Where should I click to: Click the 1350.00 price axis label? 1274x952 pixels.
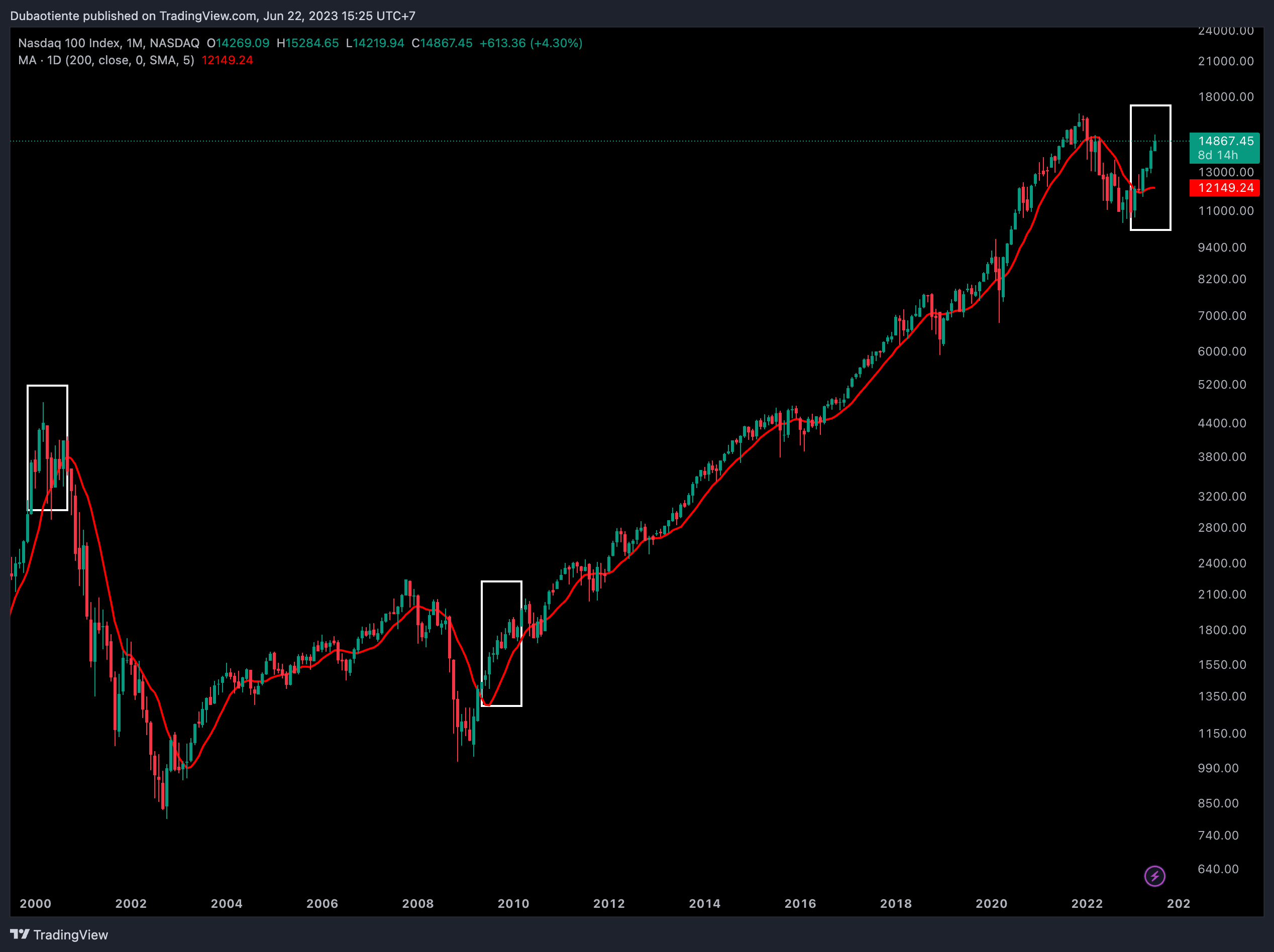tap(1222, 696)
